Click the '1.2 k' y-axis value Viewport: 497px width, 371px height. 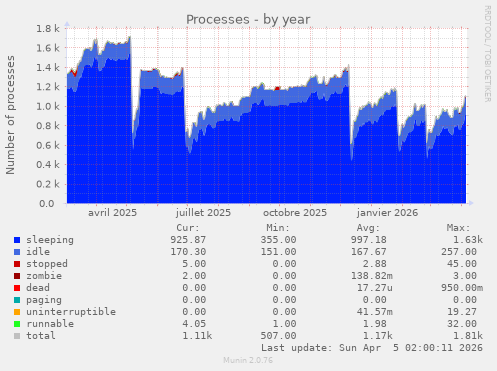(48, 87)
